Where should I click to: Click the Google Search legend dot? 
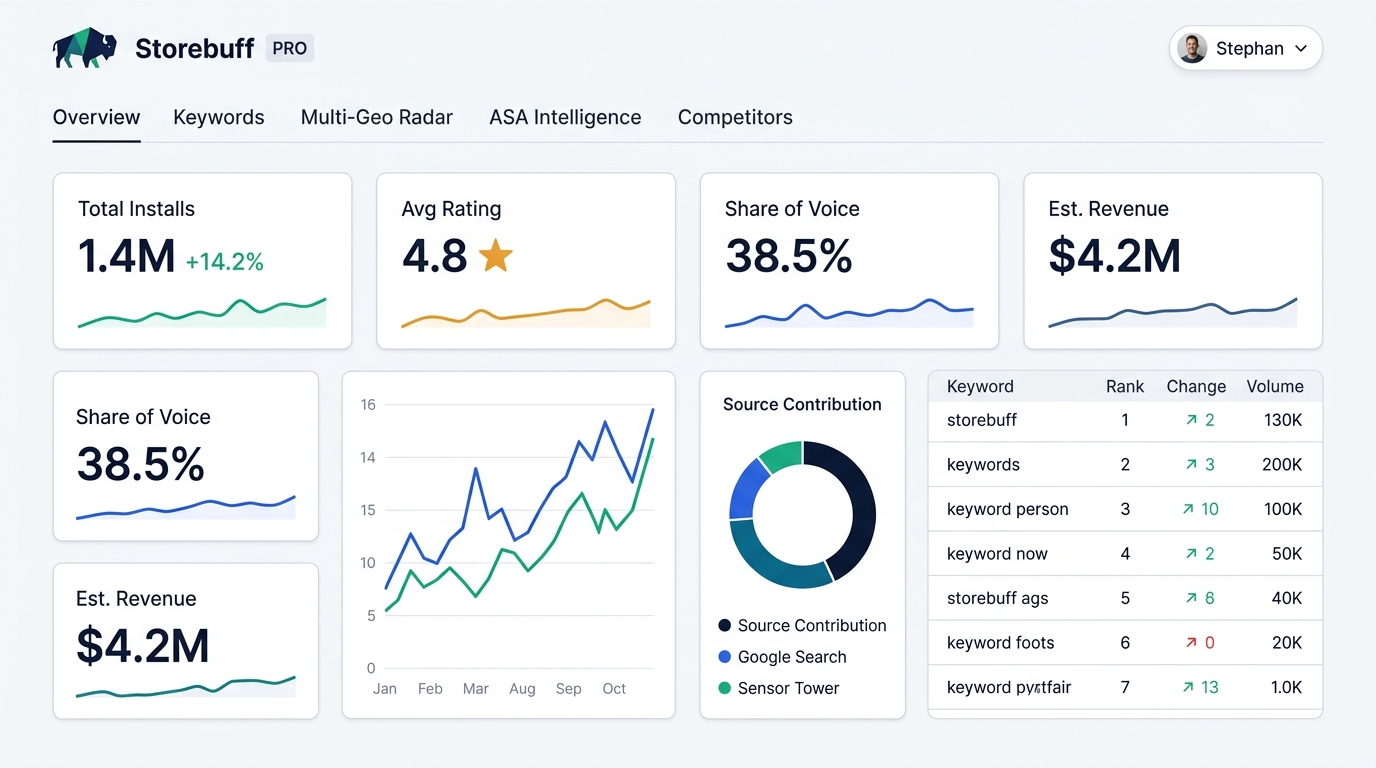pos(725,657)
